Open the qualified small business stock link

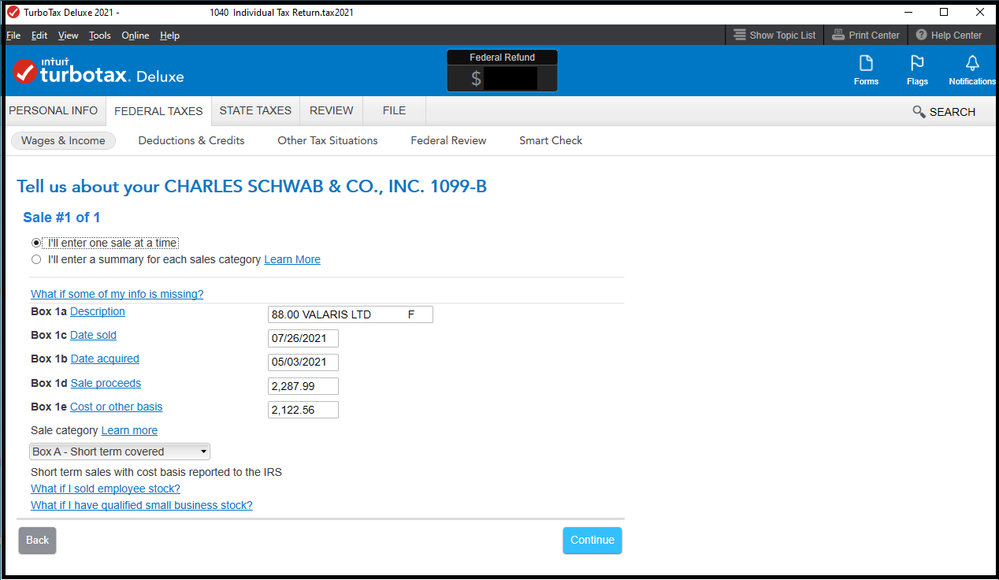[x=141, y=505]
